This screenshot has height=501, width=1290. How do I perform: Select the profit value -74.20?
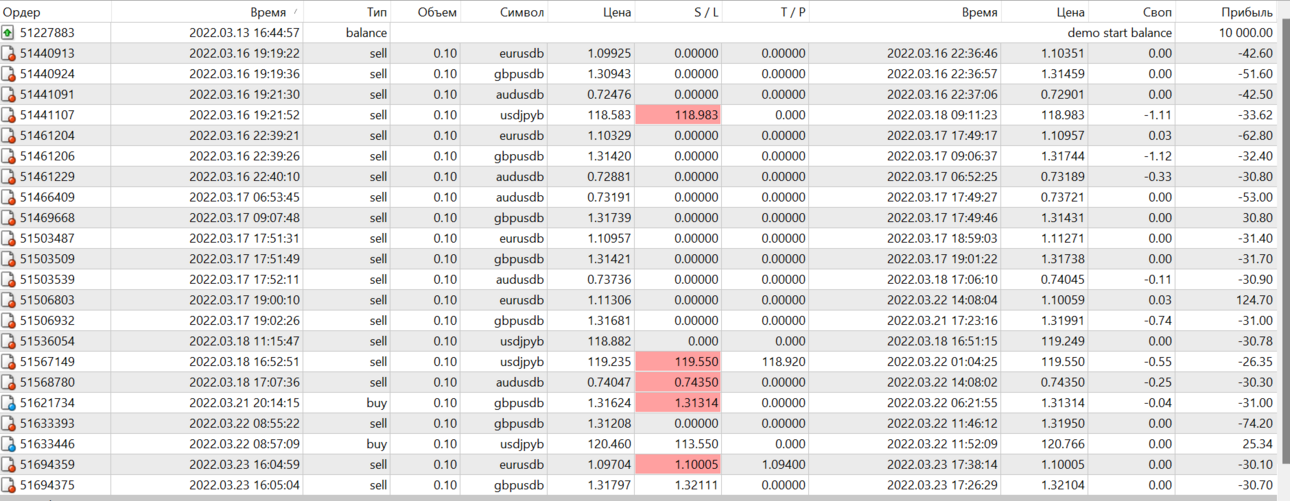pos(1254,423)
